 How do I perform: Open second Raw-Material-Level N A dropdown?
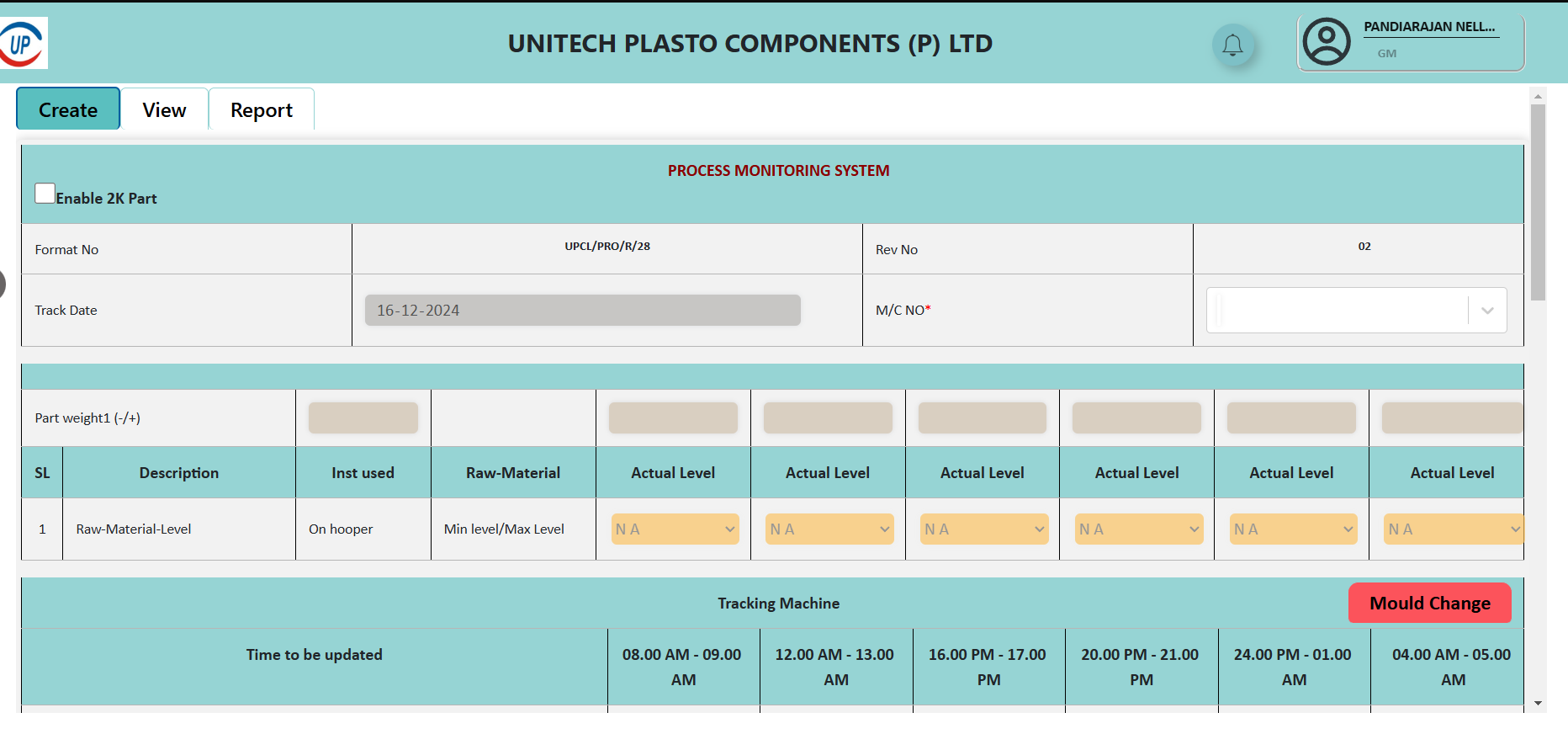(830, 529)
